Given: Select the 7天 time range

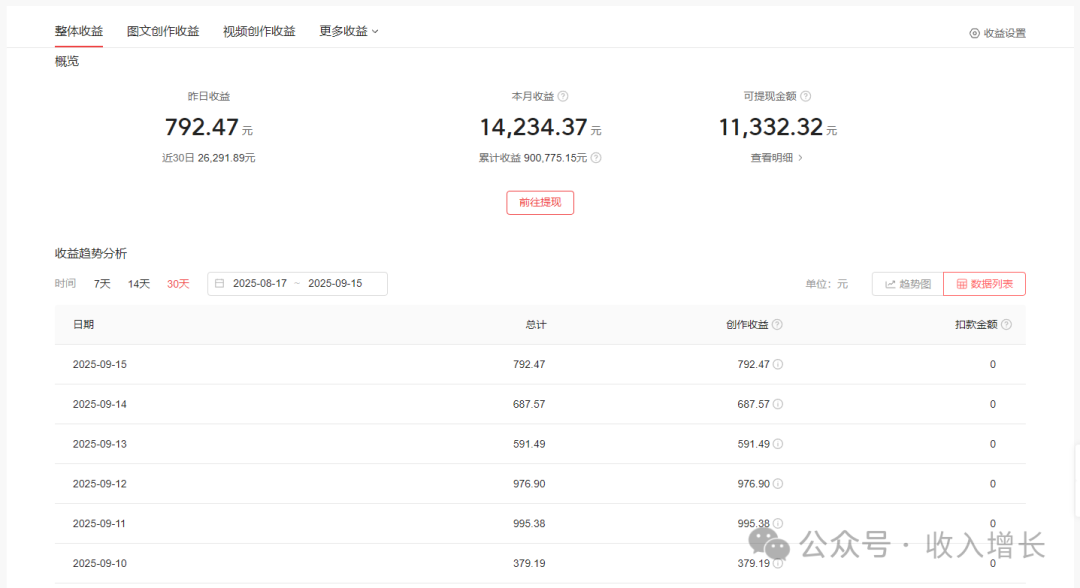Looking at the screenshot, I should pyautogui.click(x=102, y=284).
